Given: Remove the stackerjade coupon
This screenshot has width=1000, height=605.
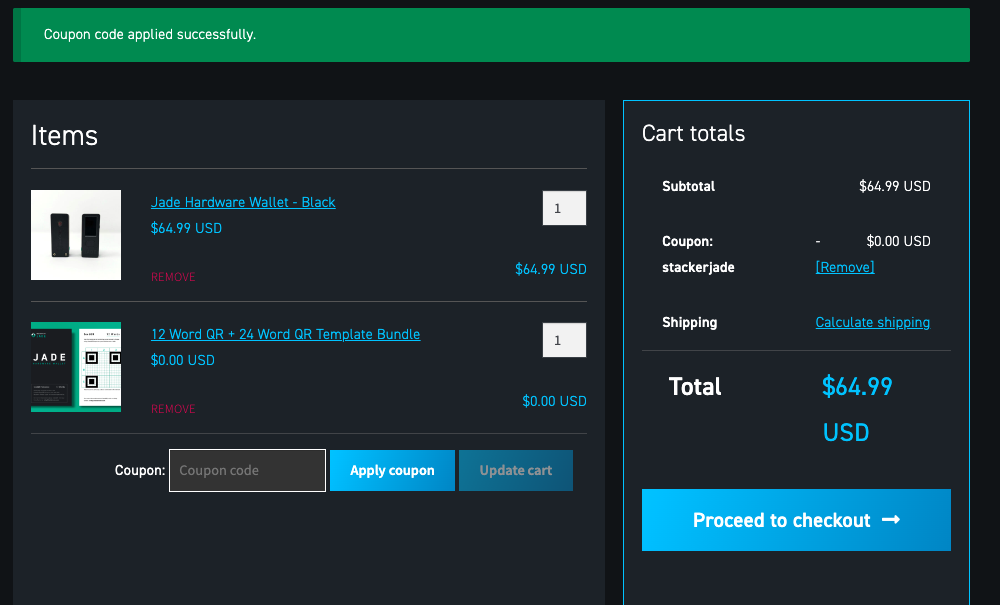Looking at the screenshot, I should click(x=845, y=267).
